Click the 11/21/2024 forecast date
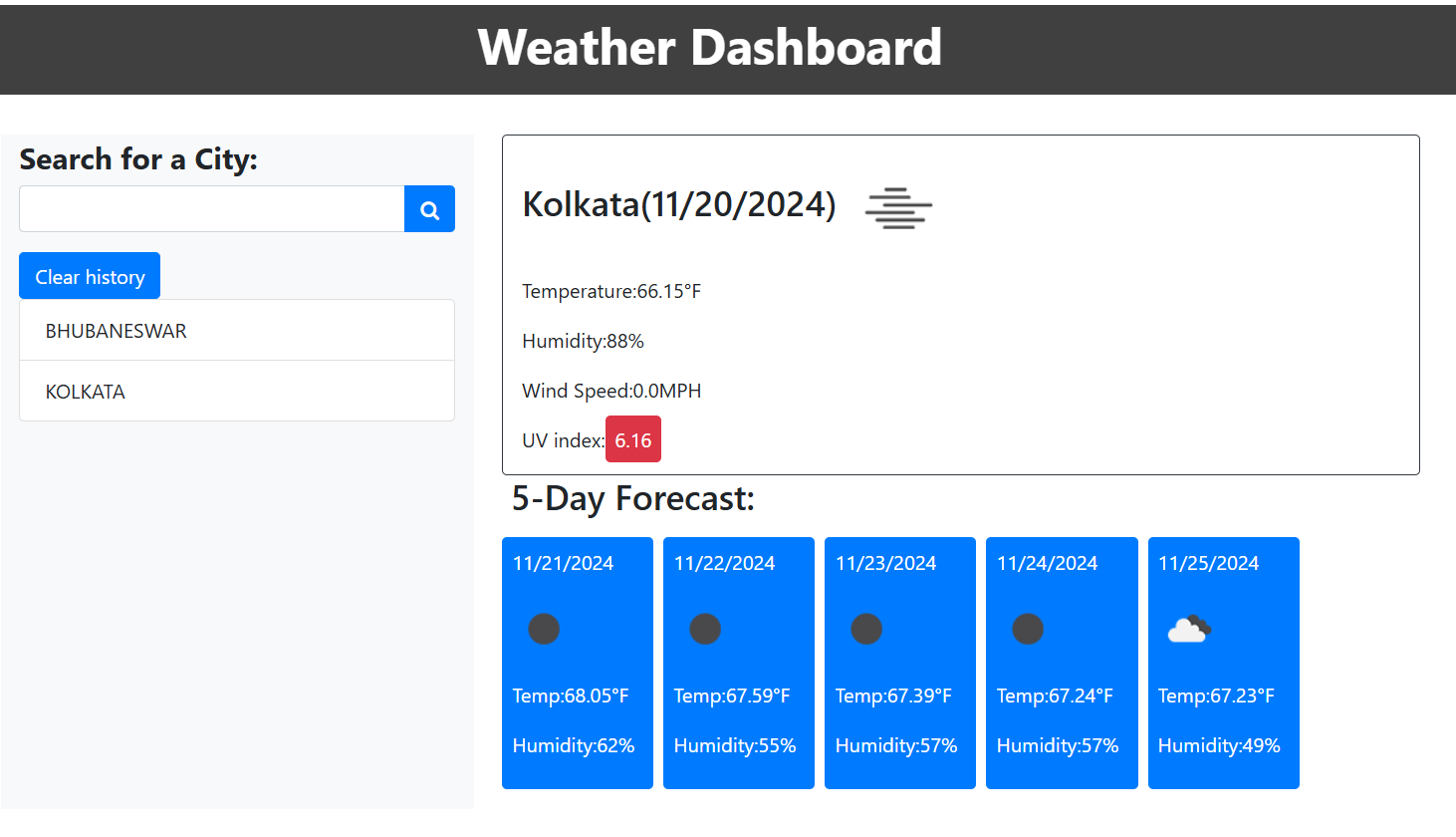This screenshot has width=1456, height=837. (563, 563)
